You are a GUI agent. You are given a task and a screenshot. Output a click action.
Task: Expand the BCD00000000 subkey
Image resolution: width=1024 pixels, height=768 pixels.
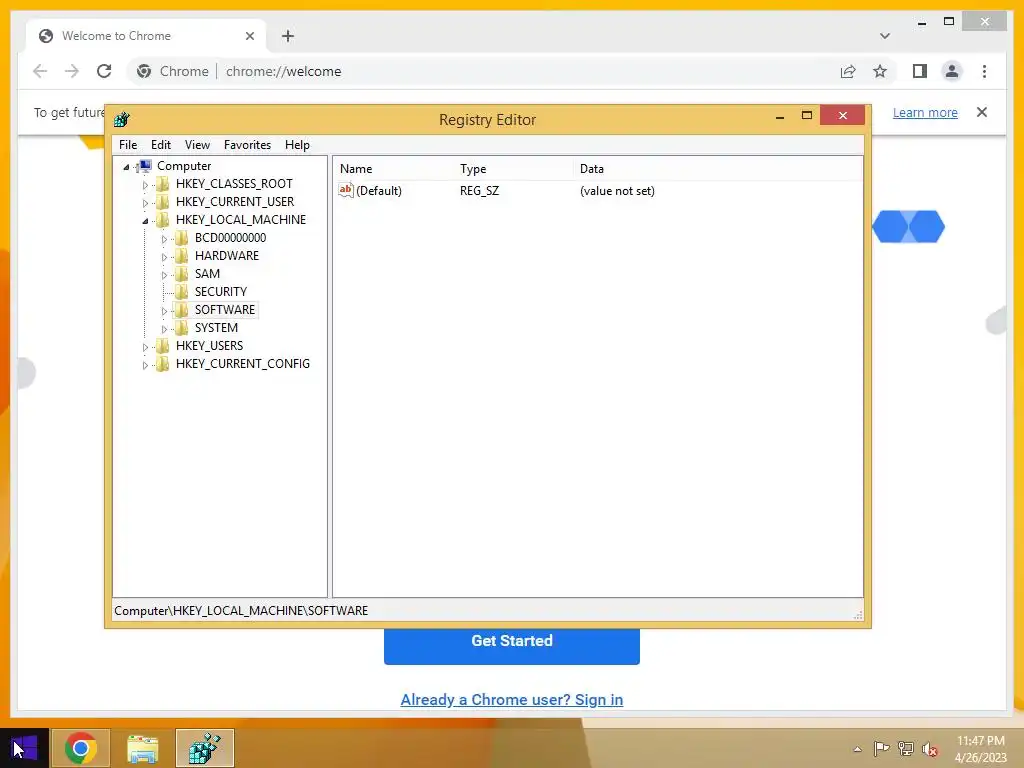[164, 239]
